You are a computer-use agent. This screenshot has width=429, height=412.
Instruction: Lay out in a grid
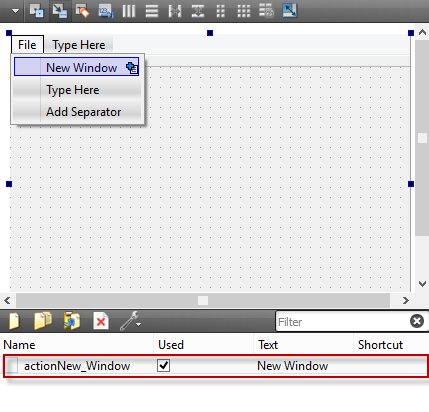coord(244,11)
